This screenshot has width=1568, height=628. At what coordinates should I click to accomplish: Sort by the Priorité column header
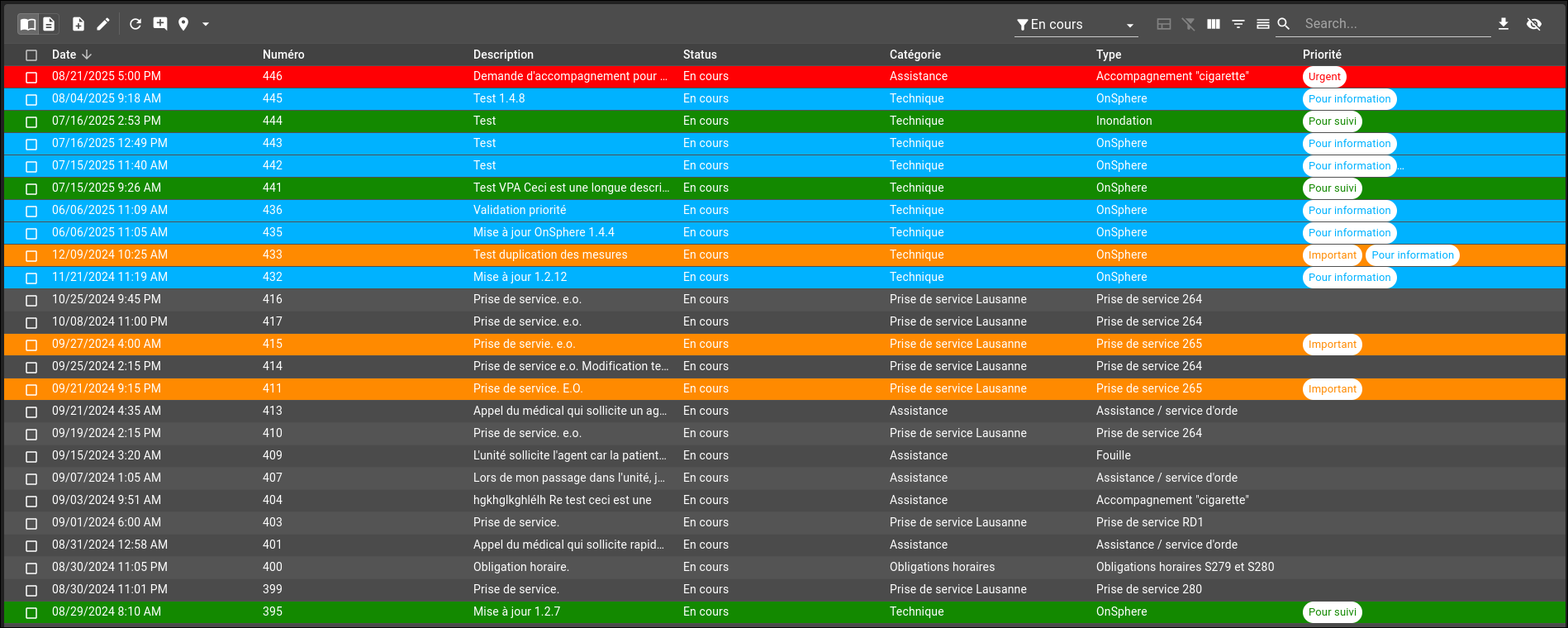pyautogui.click(x=1322, y=55)
